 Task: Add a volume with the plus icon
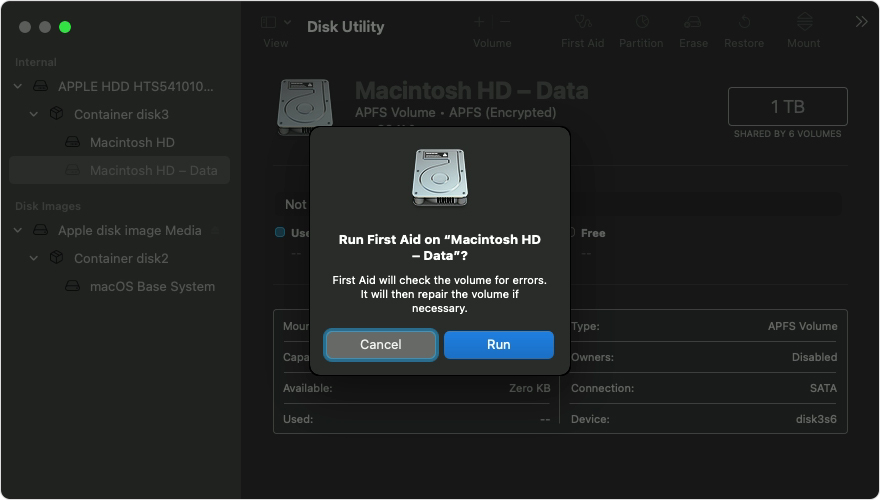(479, 22)
